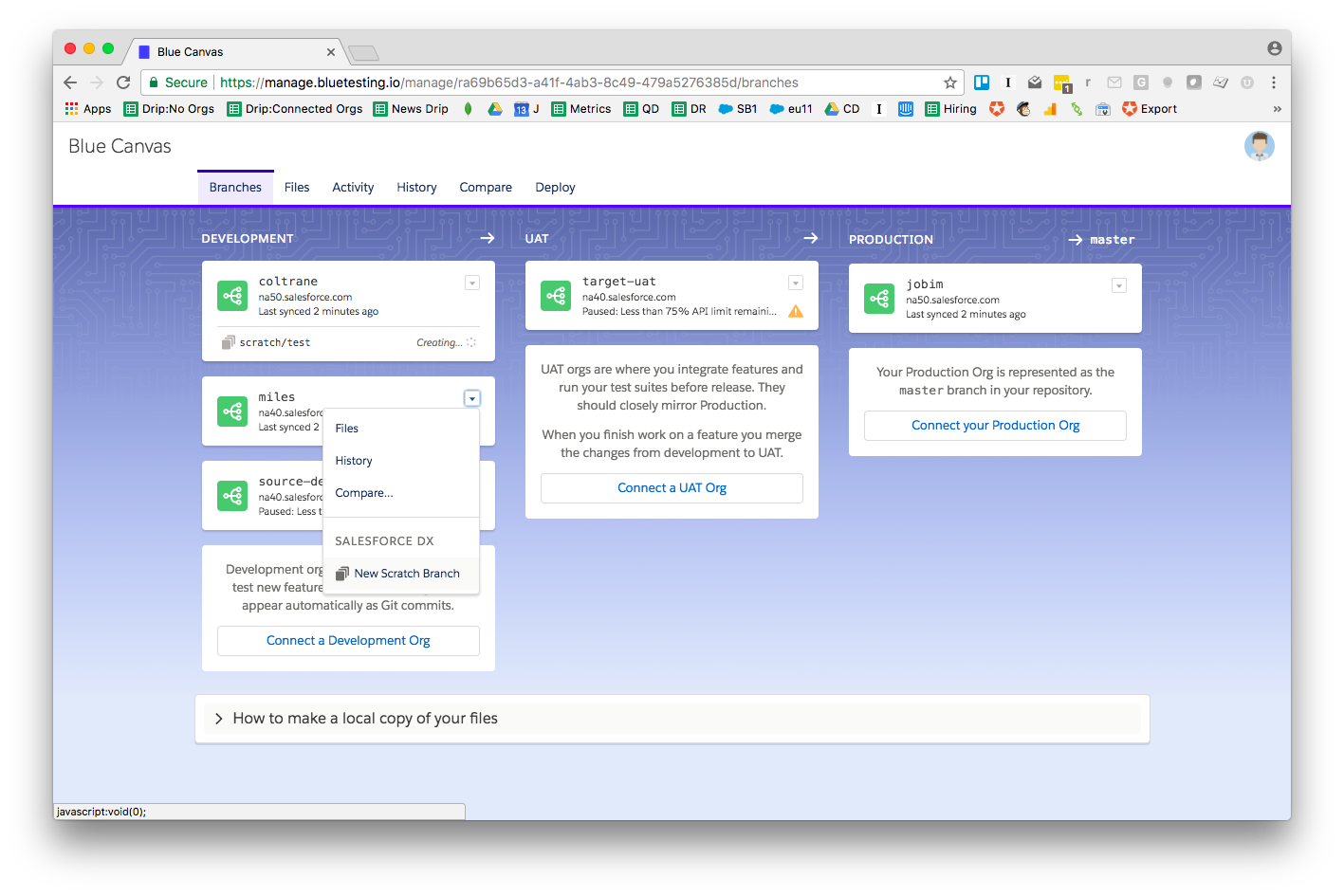This screenshot has height=896, width=1344.
Task: Click the Chrome profile icon in title bar
Action: click(x=1274, y=48)
